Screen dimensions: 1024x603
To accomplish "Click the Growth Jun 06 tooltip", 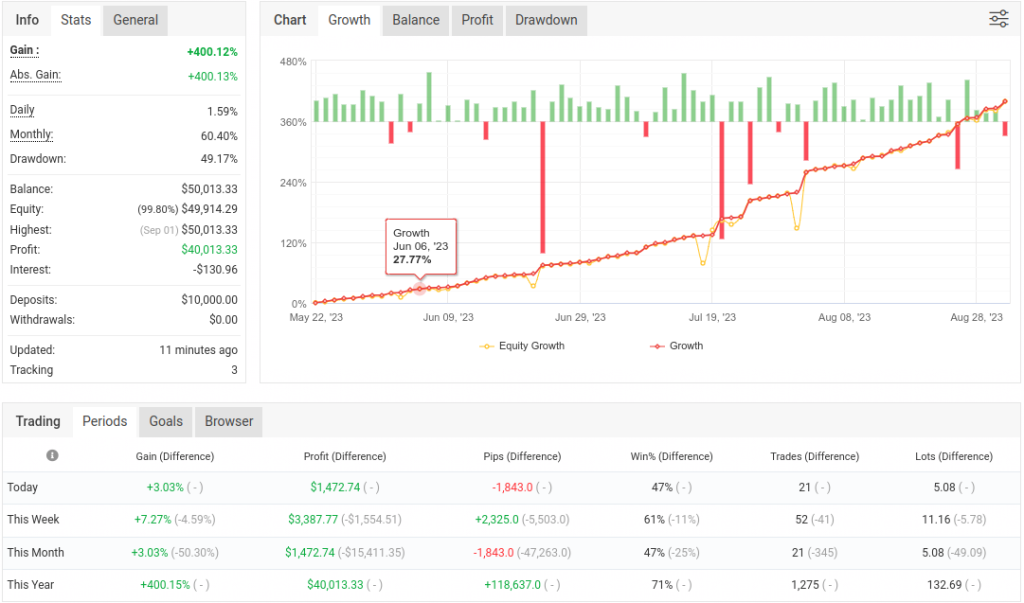I will [x=421, y=246].
